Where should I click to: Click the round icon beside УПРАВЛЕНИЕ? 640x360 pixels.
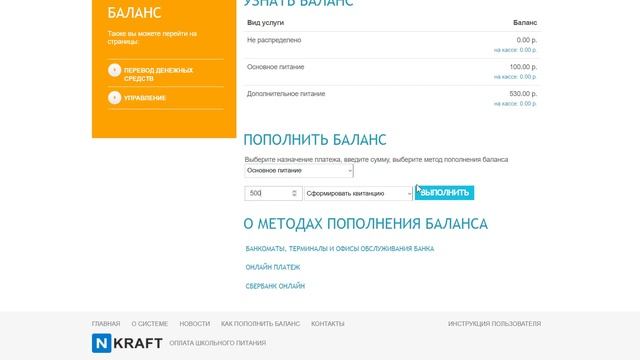(114, 98)
